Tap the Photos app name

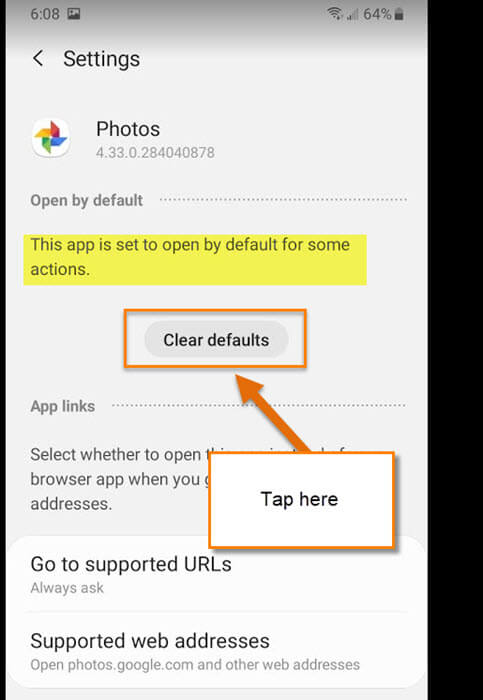point(128,129)
